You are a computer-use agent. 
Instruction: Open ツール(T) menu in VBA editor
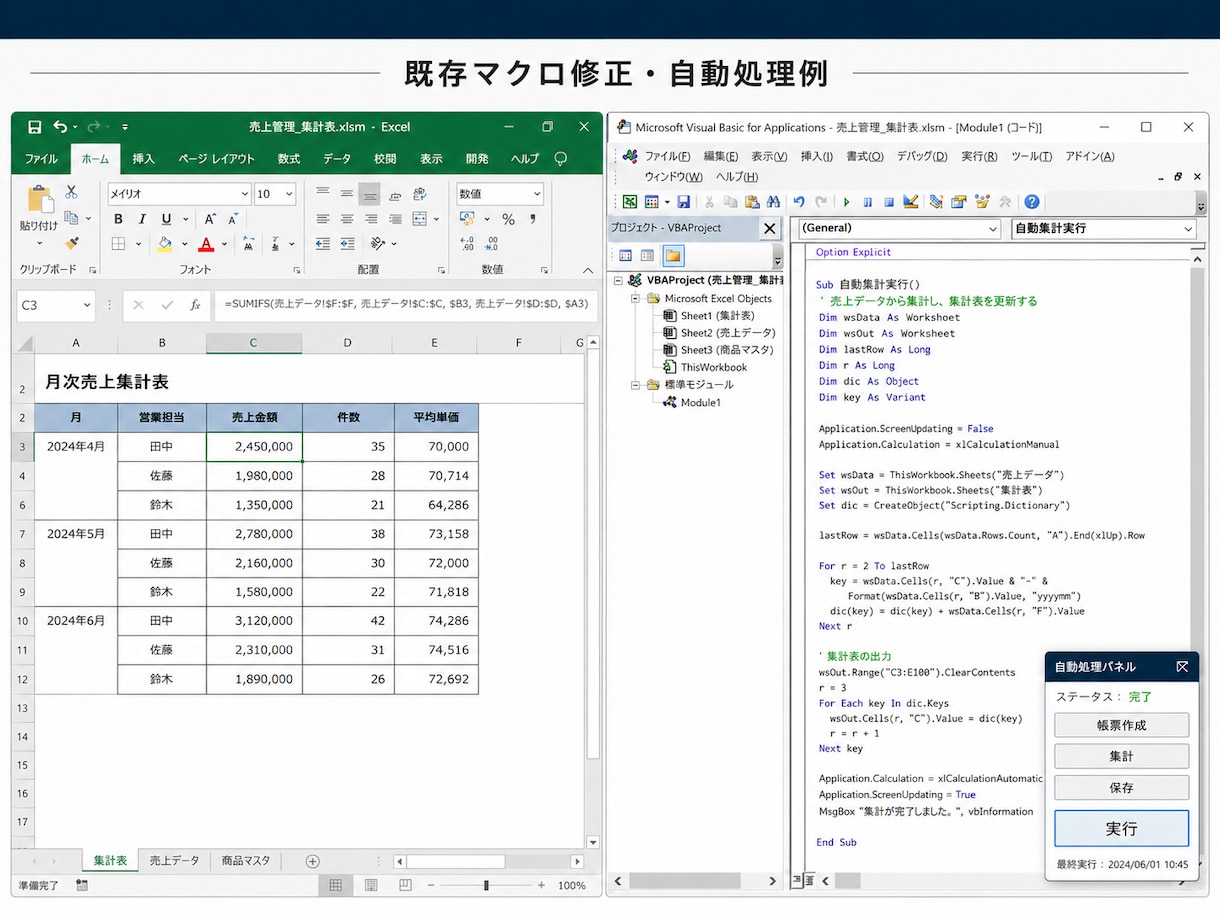1031,156
